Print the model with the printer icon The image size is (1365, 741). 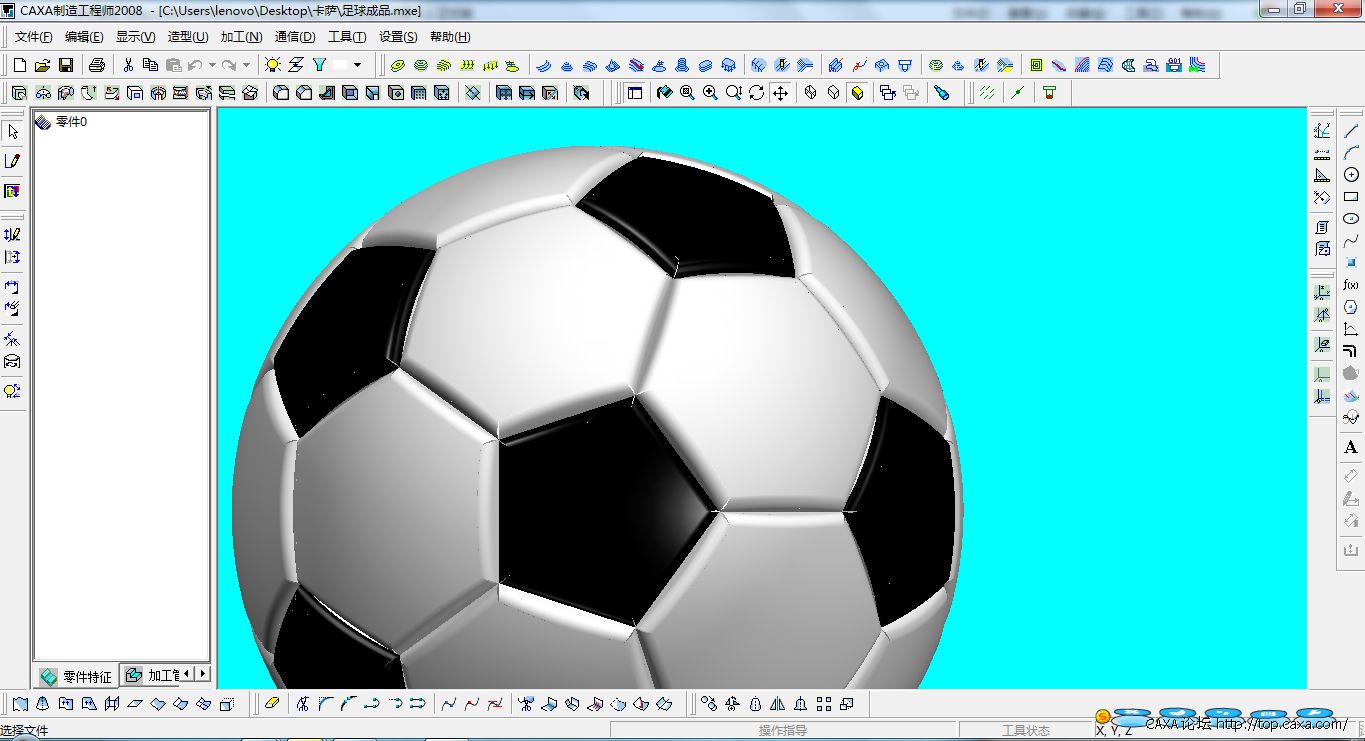pos(97,65)
